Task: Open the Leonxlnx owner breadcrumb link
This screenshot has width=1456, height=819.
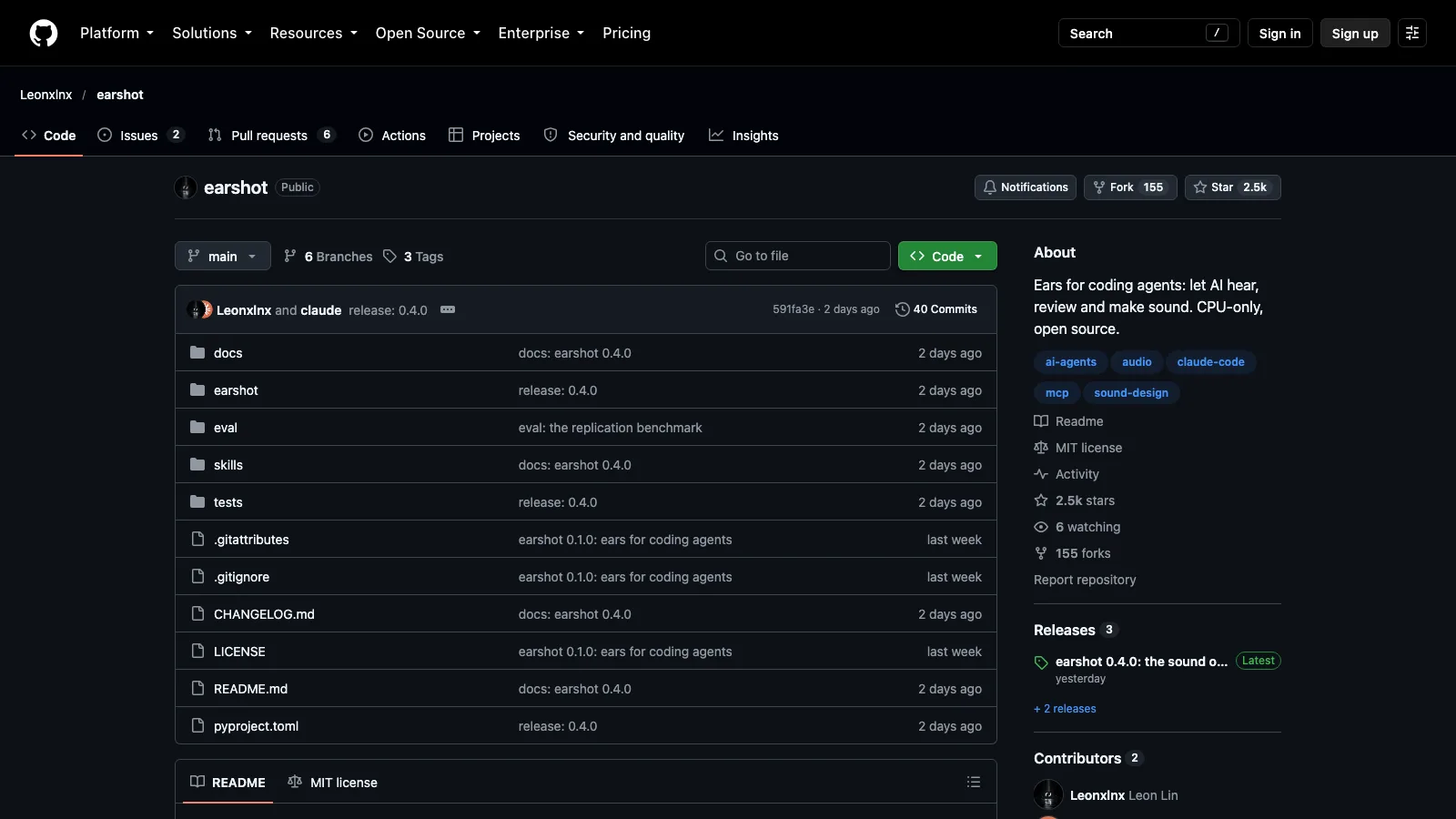Action: pos(45,95)
